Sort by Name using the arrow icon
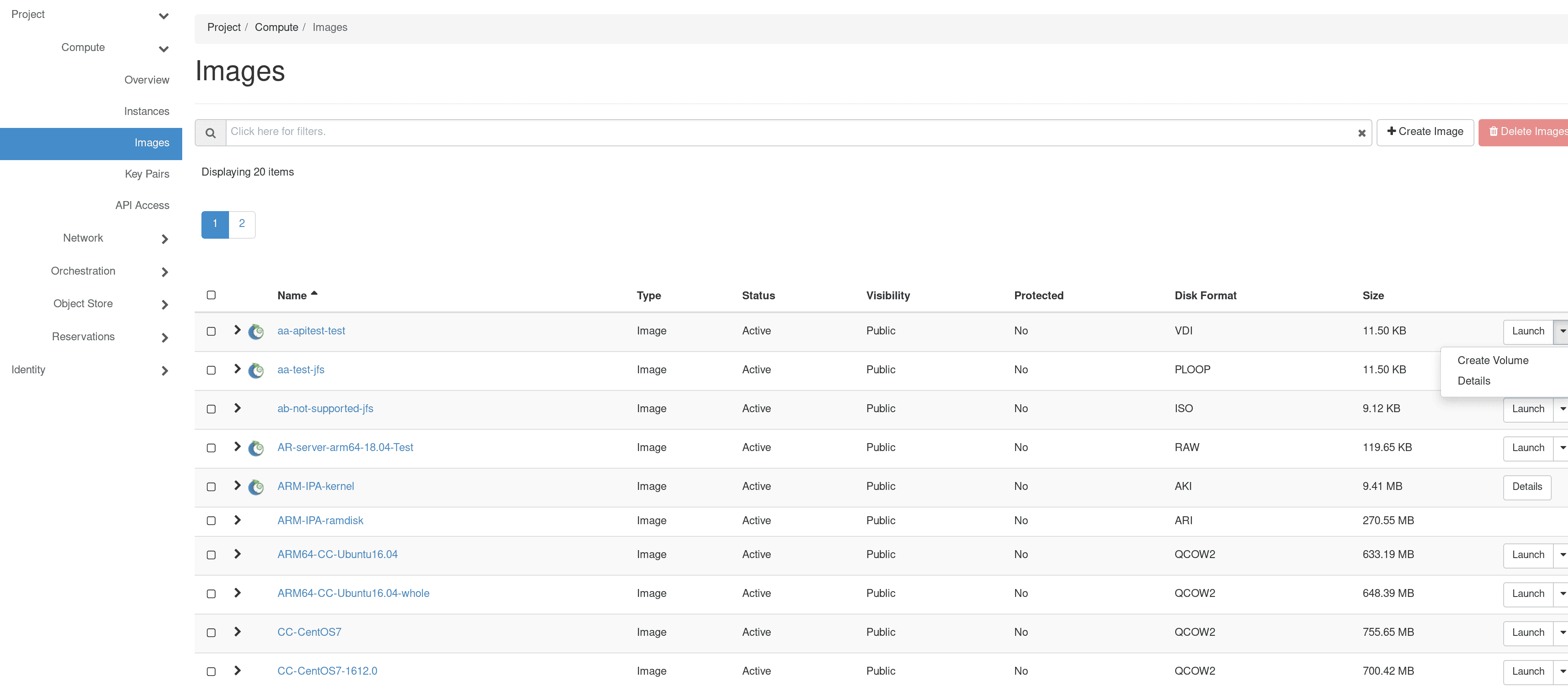This screenshot has height=691, width=1568. pos(314,293)
